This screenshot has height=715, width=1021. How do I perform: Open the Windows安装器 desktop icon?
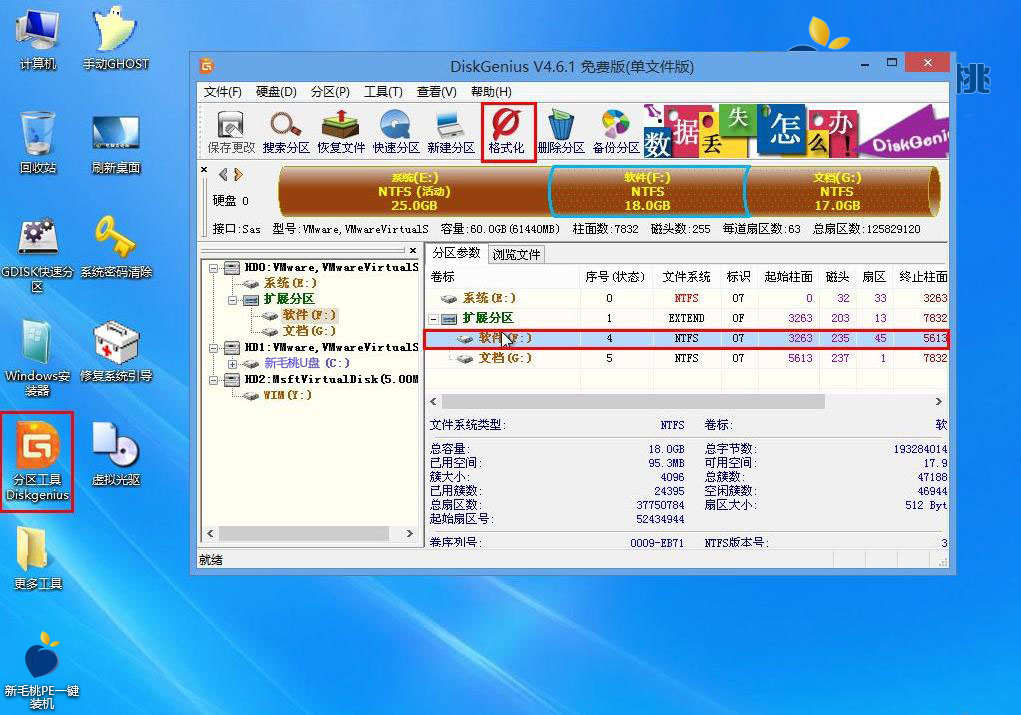point(38,358)
